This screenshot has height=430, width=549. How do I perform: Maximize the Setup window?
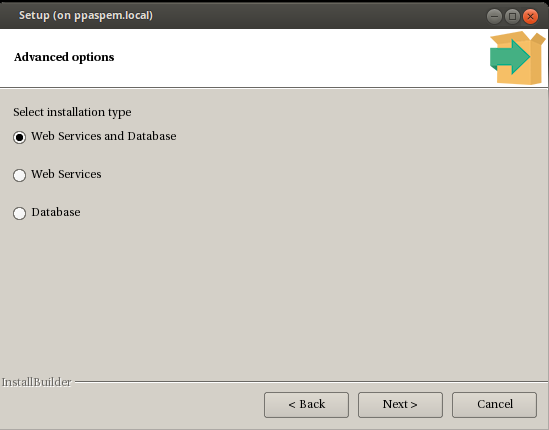pos(512,16)
